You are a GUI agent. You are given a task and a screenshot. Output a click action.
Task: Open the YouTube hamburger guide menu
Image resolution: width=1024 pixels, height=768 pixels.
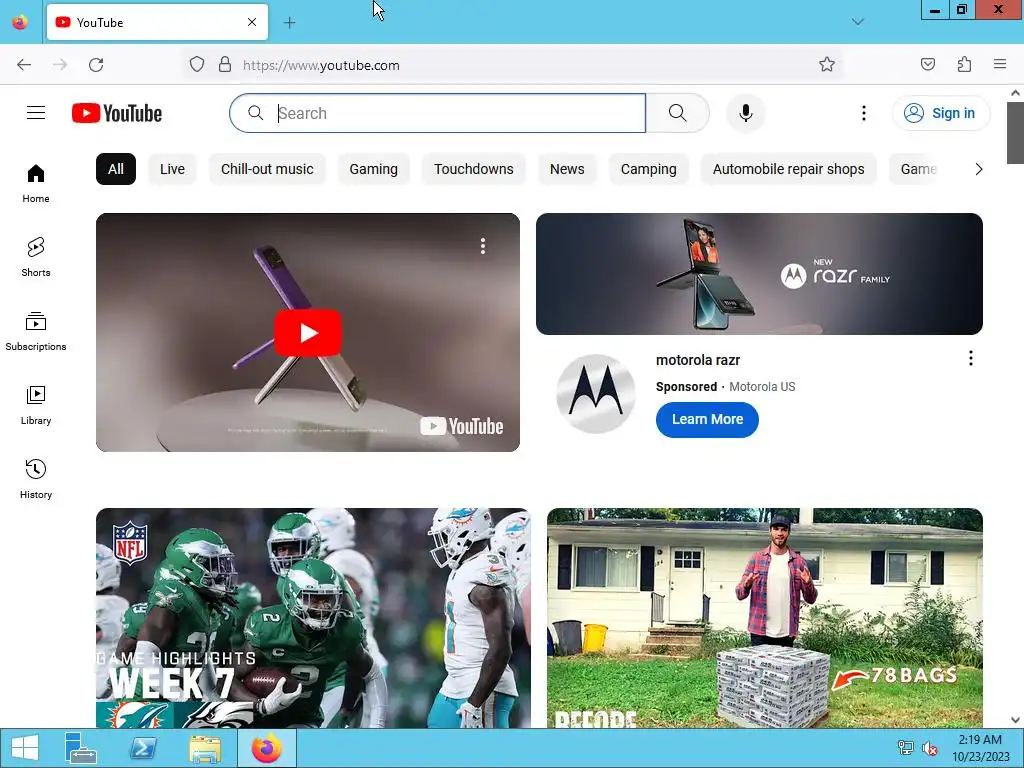coord(36,113)
